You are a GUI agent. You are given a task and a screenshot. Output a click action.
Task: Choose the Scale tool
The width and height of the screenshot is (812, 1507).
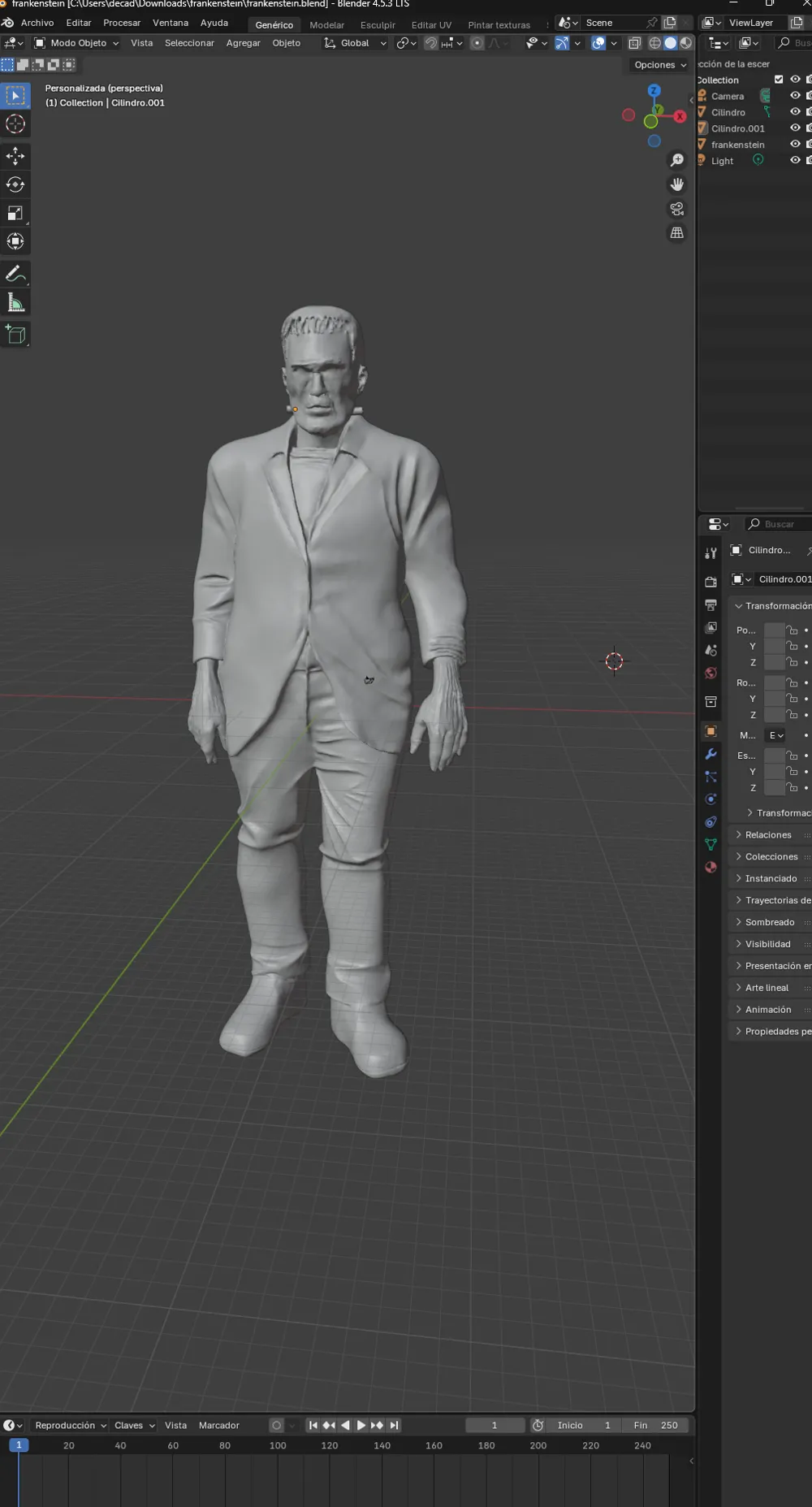15,213
